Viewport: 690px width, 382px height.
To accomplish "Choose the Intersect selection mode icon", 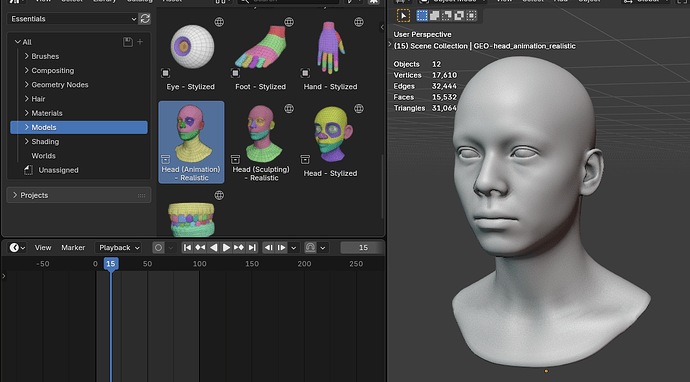I will pos(471,15).
